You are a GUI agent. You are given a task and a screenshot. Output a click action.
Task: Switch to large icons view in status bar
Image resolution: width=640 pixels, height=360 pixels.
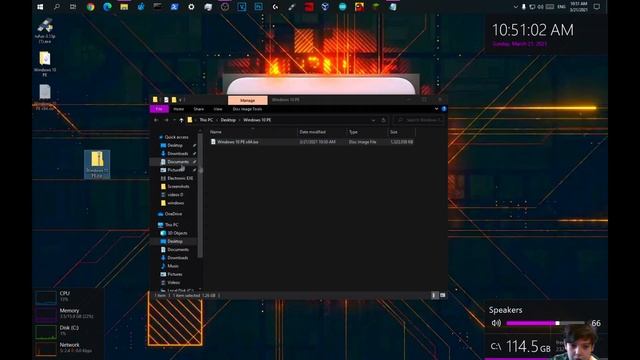(x=442, y=295)
